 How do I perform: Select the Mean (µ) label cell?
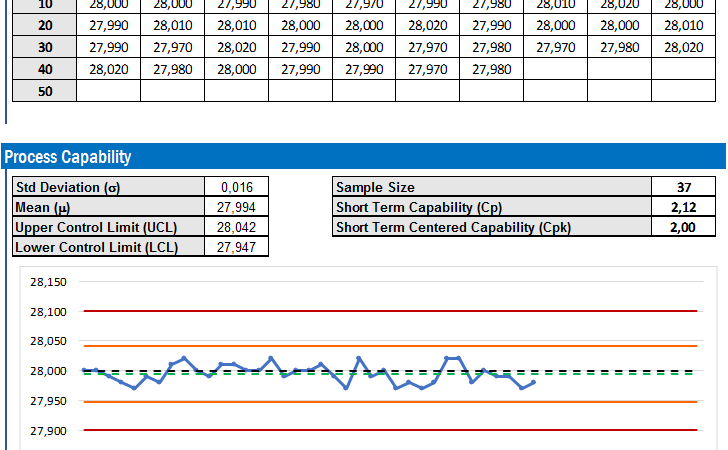pyautogui.click(x=109, y=207)
